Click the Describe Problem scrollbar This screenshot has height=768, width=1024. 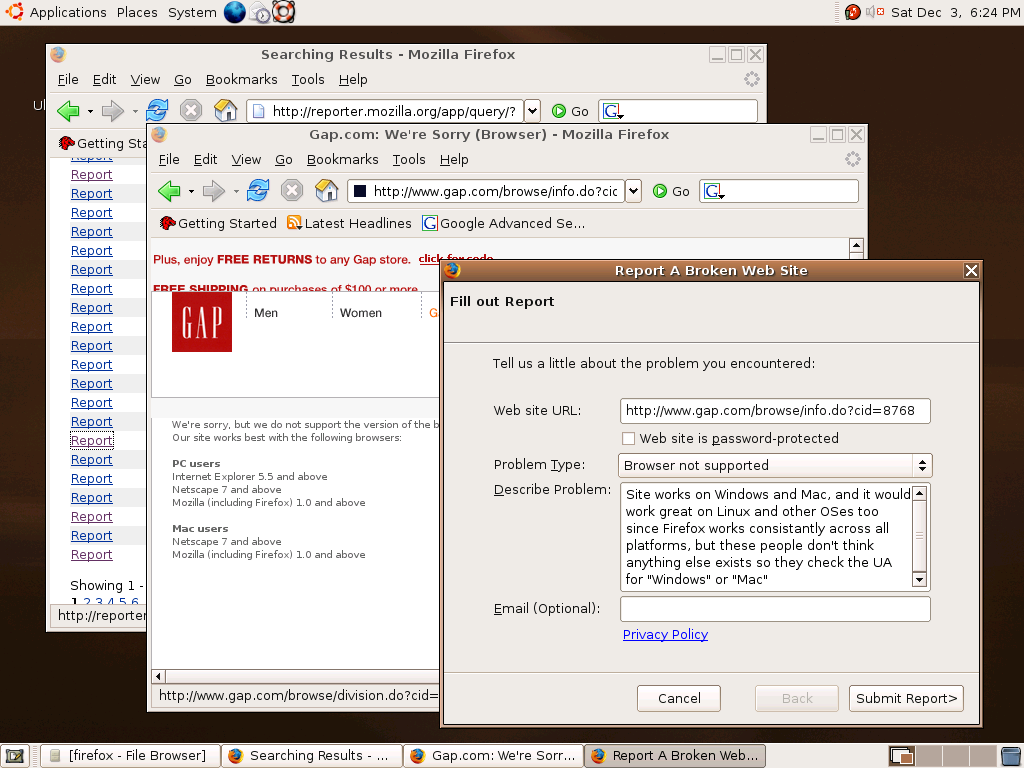(920, 535)
